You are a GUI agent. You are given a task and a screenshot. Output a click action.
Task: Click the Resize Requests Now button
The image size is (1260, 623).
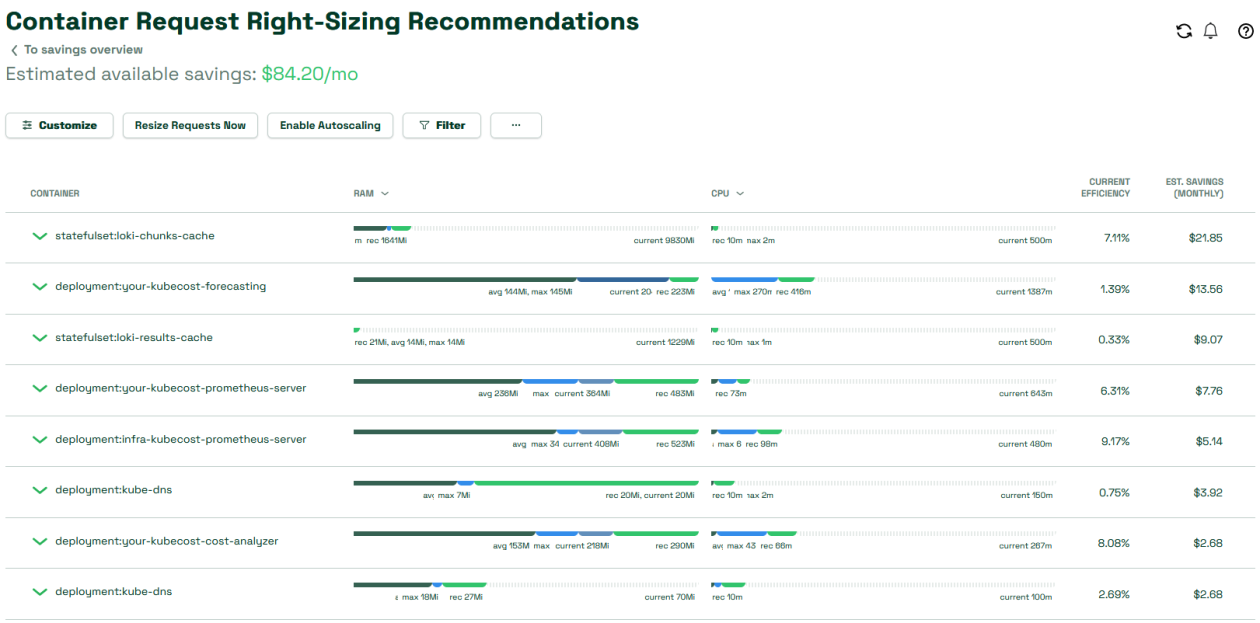[190, 125]
